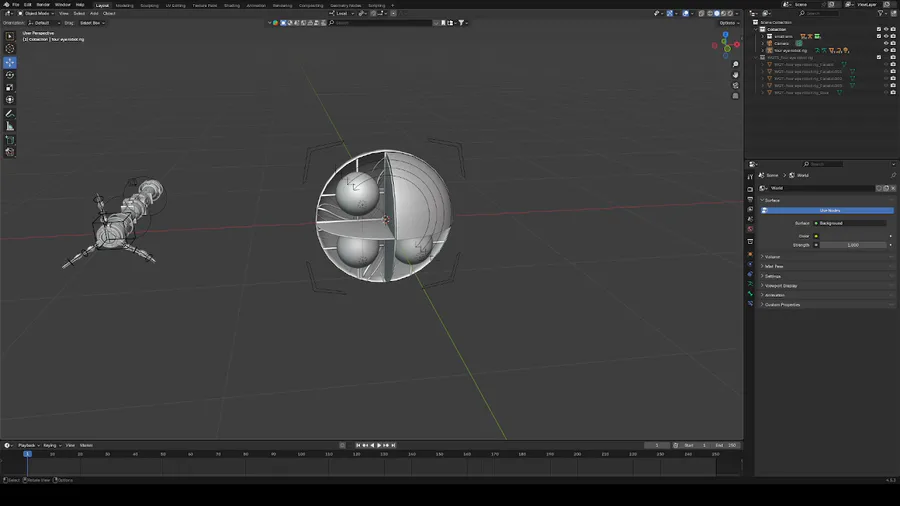Open the viewport Options dropdown
900x506 pixels.
pyautogui.click(x=729, y=23)
